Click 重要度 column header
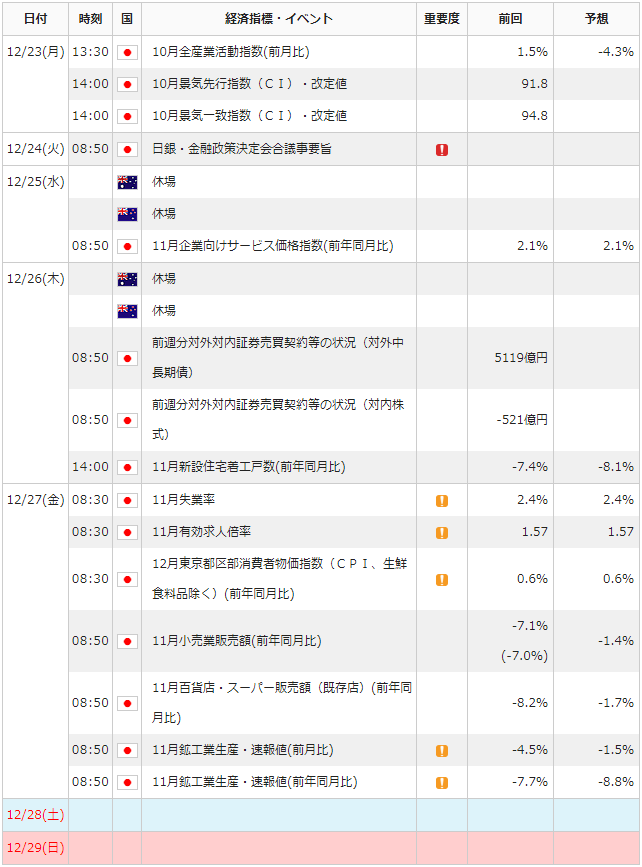642x867 pixels. coord(442,19)
